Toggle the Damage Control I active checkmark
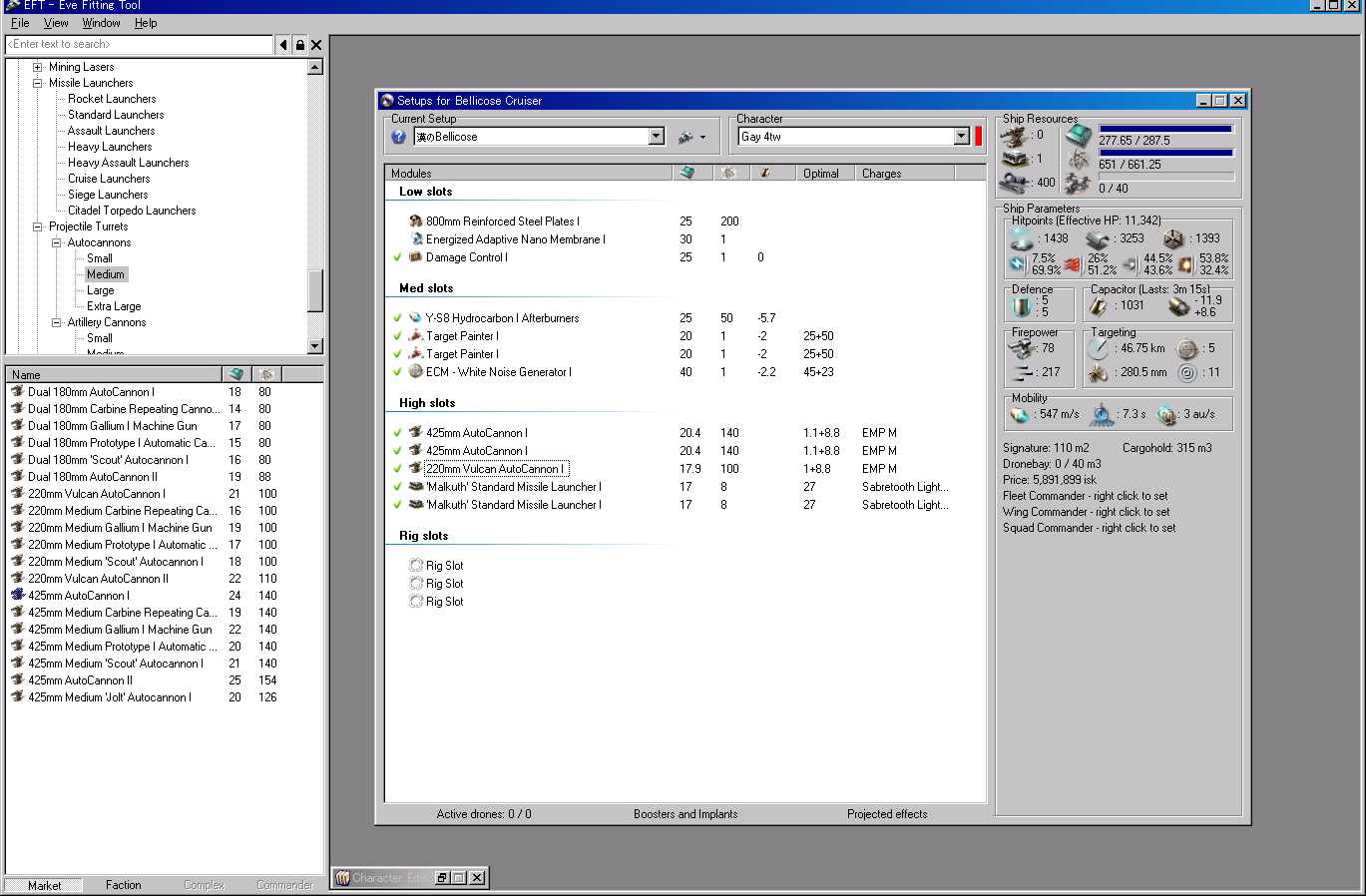The height and width of the screenshot is (896, 1366). (x=397, y=257)
